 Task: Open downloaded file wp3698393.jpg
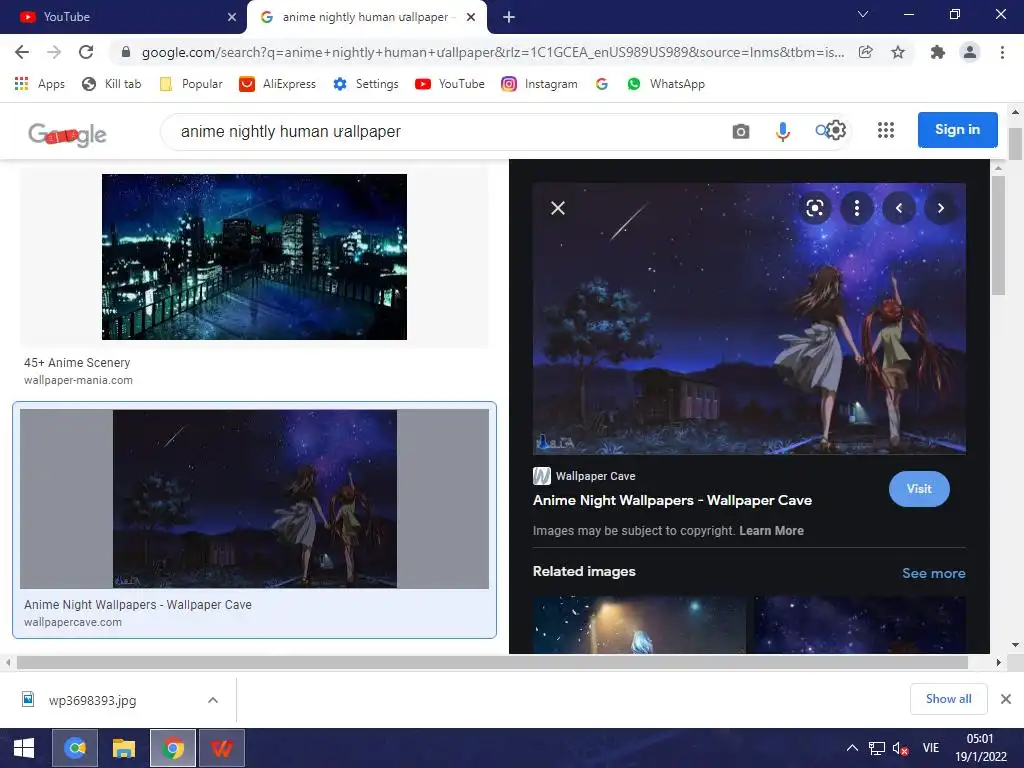point(92,700)
